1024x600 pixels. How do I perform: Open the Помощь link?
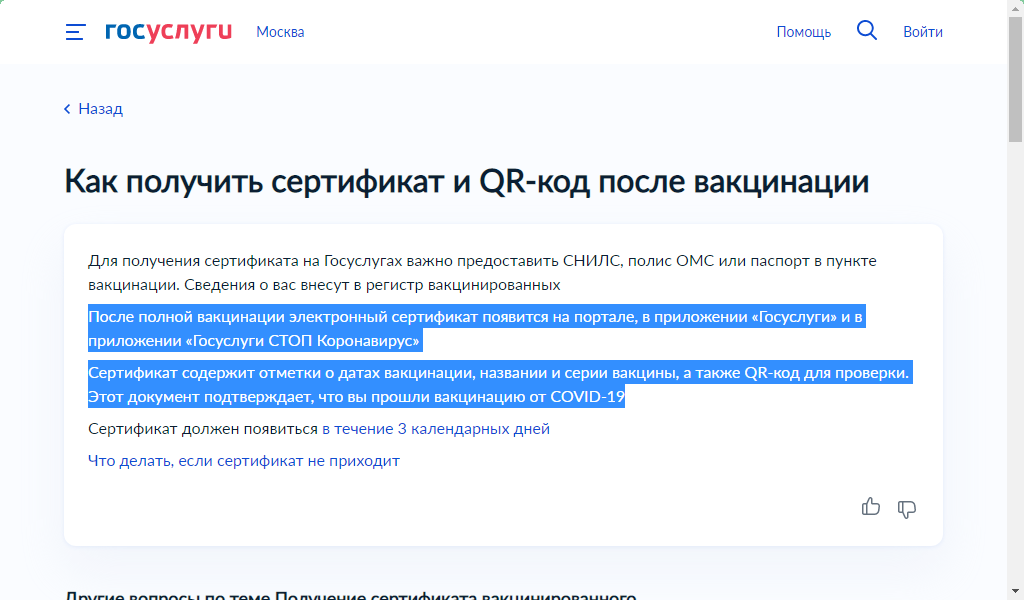803,32
